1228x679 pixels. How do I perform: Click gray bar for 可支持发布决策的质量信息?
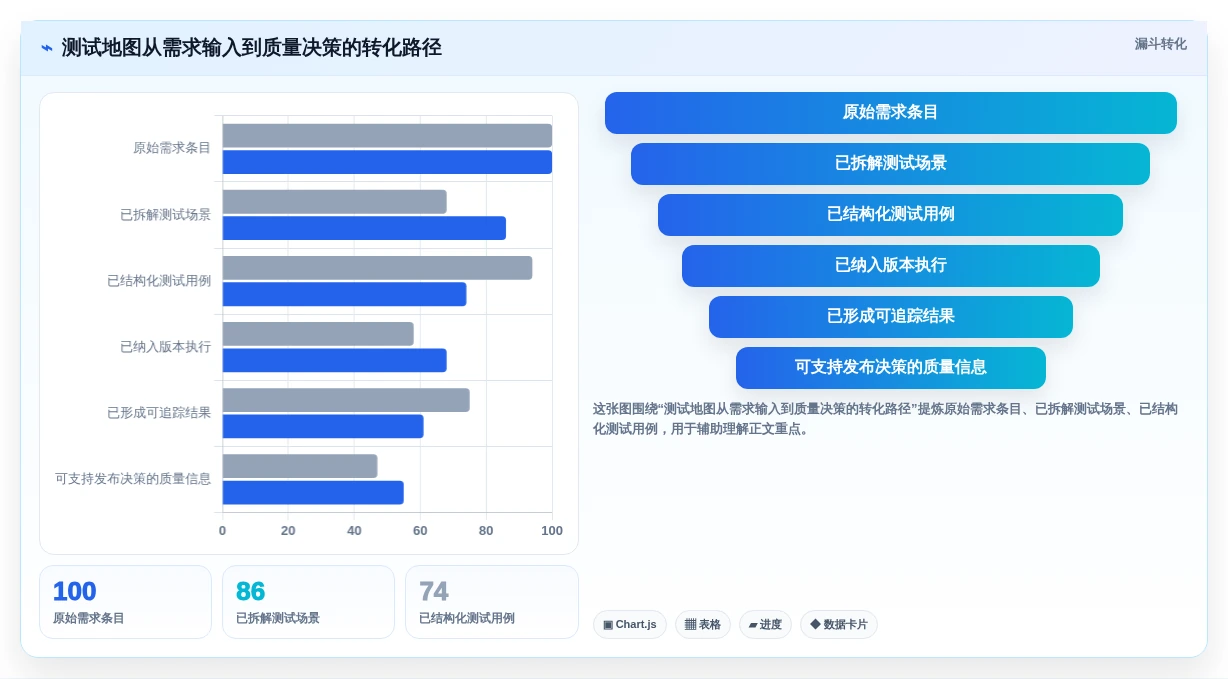[300, 466]
